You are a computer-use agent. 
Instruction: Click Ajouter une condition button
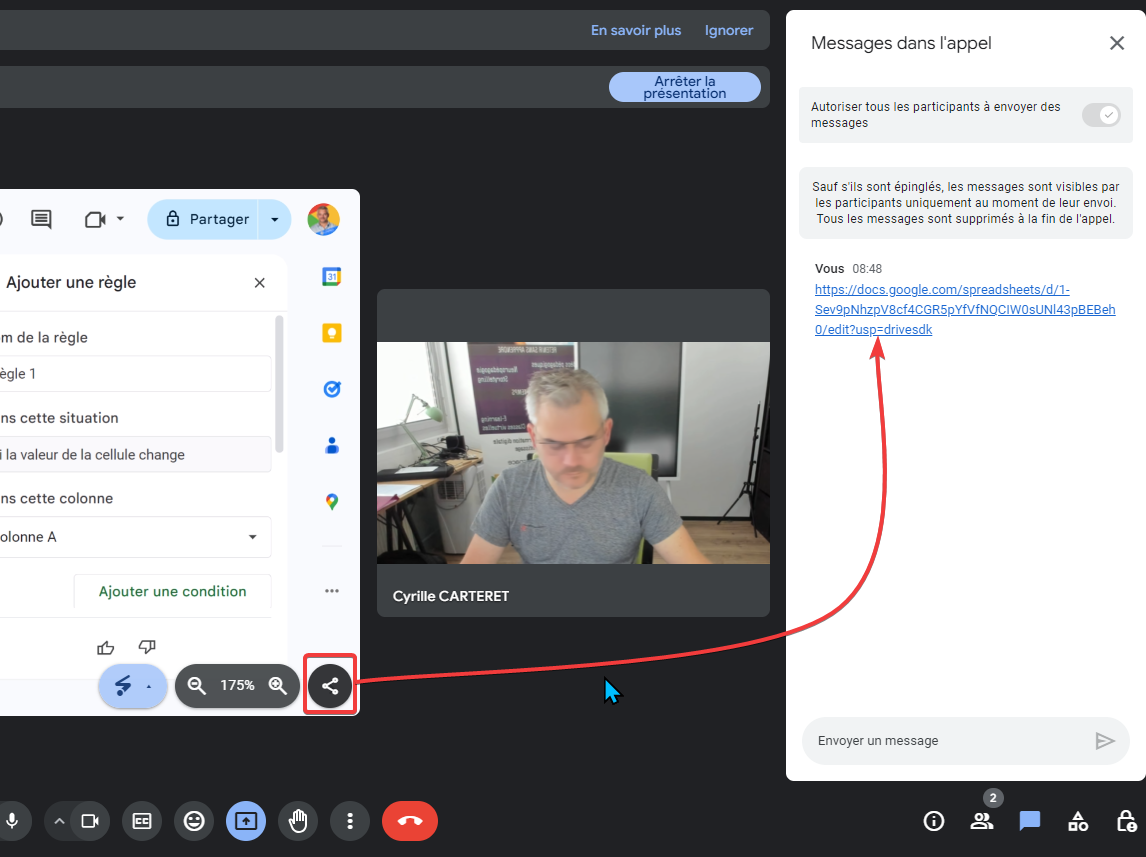click(172, 591)
